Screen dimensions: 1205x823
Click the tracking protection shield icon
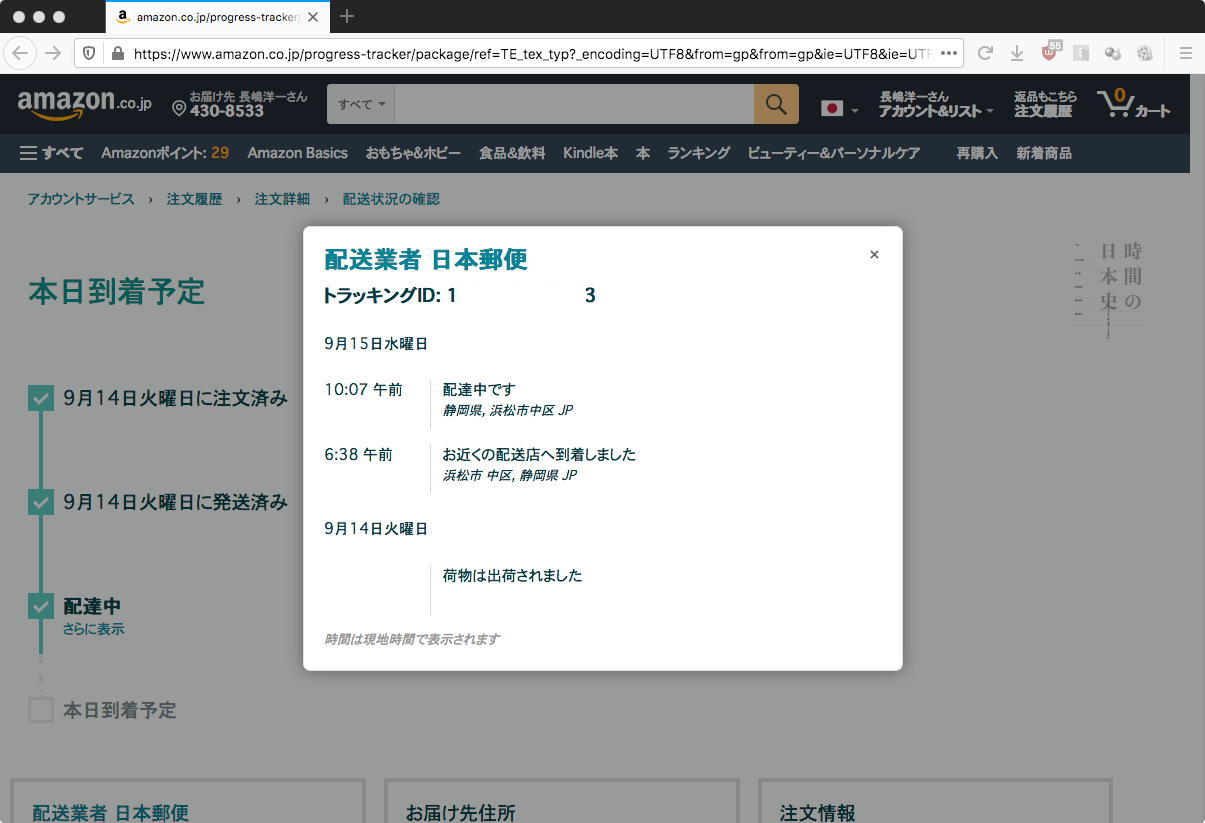pyautogui.click(x=90, y=53)
